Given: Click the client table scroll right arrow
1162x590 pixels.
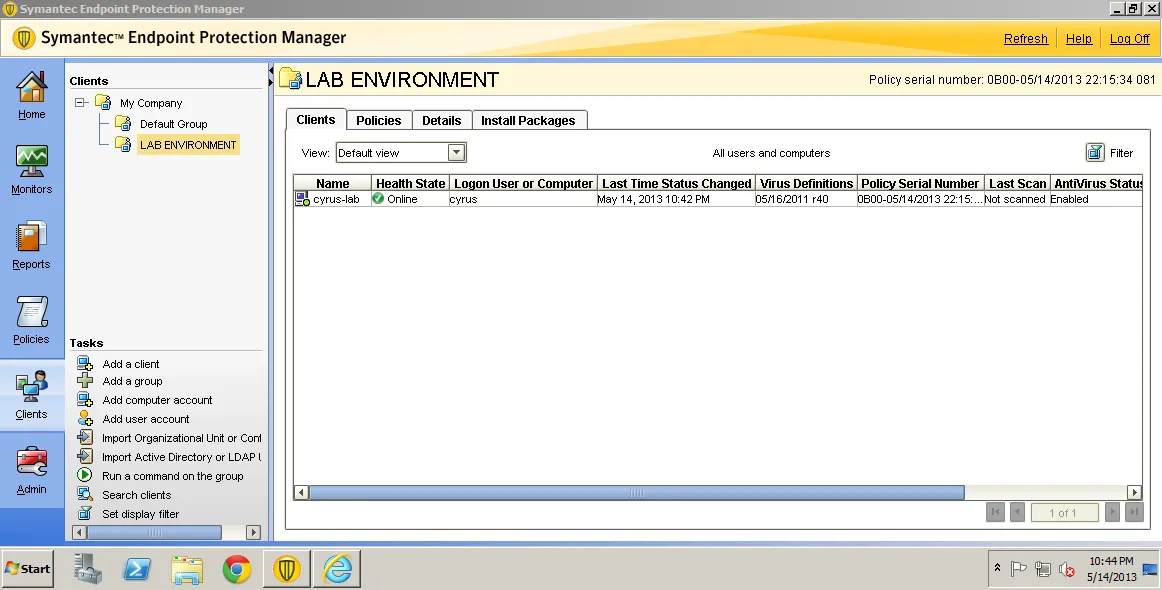Looking at the screenshot, I should point(1135,492).
